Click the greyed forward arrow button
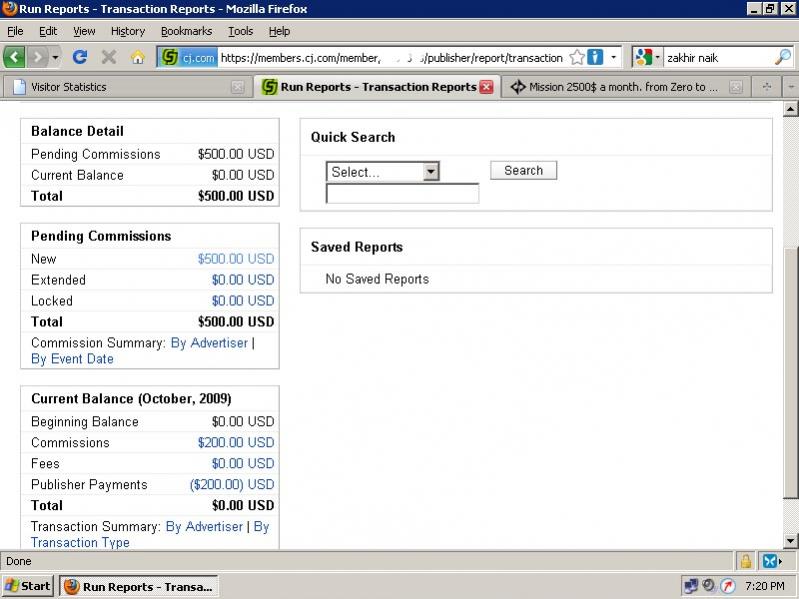Screen dimensions: 799x599 coord(37,57)
